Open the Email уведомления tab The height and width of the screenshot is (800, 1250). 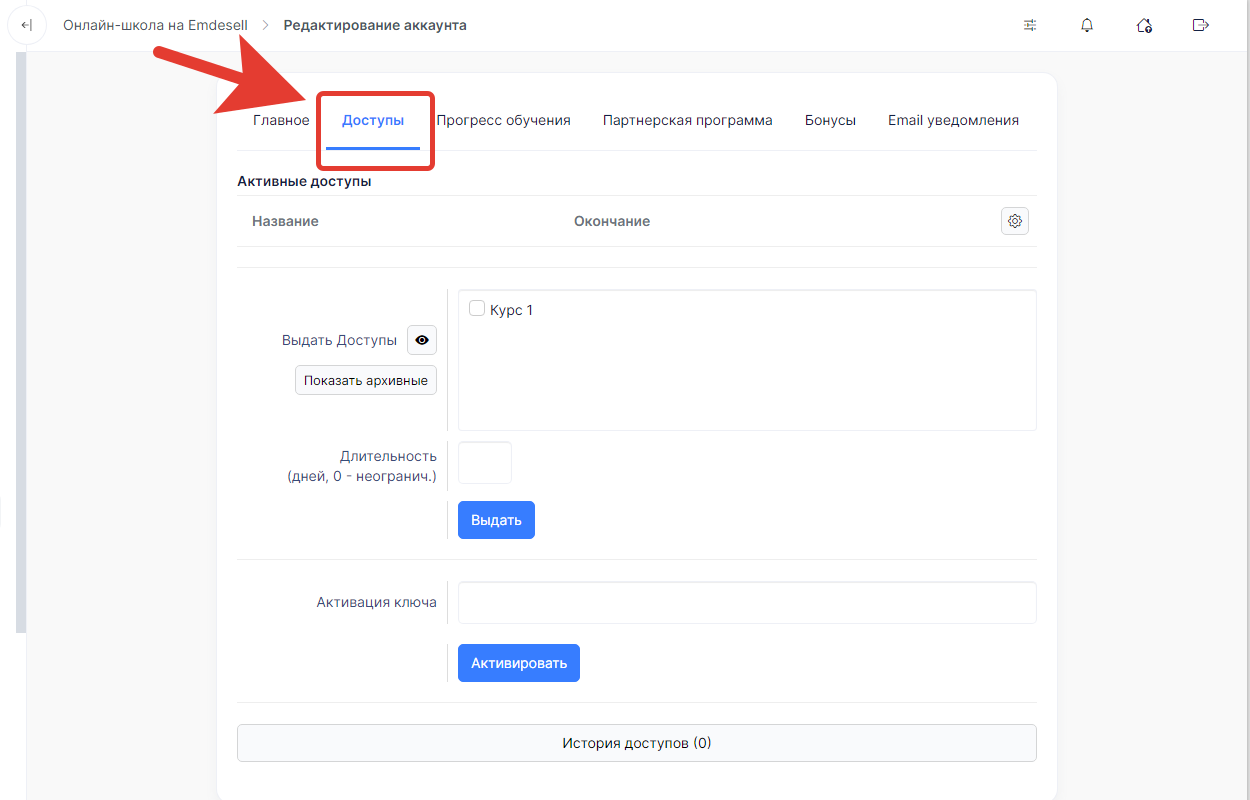[953, 120]
